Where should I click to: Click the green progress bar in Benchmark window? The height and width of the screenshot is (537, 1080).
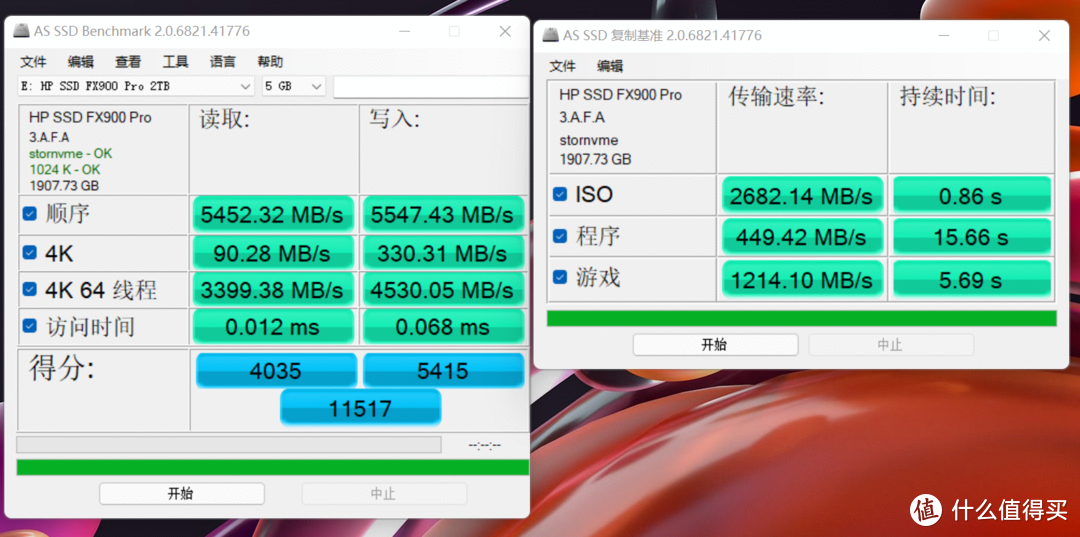[273, 467]
